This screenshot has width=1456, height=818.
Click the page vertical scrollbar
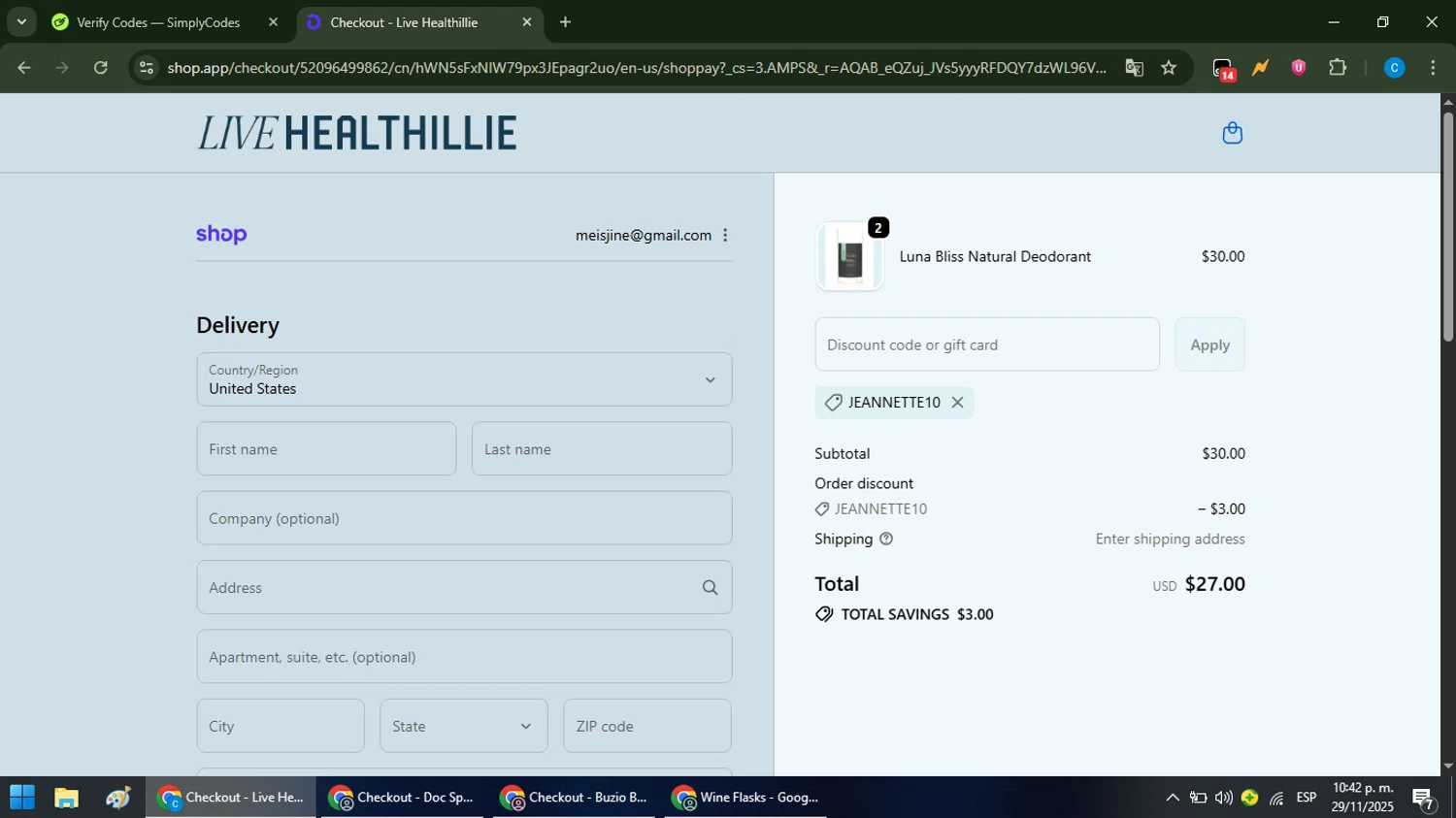pos(1448,228)
